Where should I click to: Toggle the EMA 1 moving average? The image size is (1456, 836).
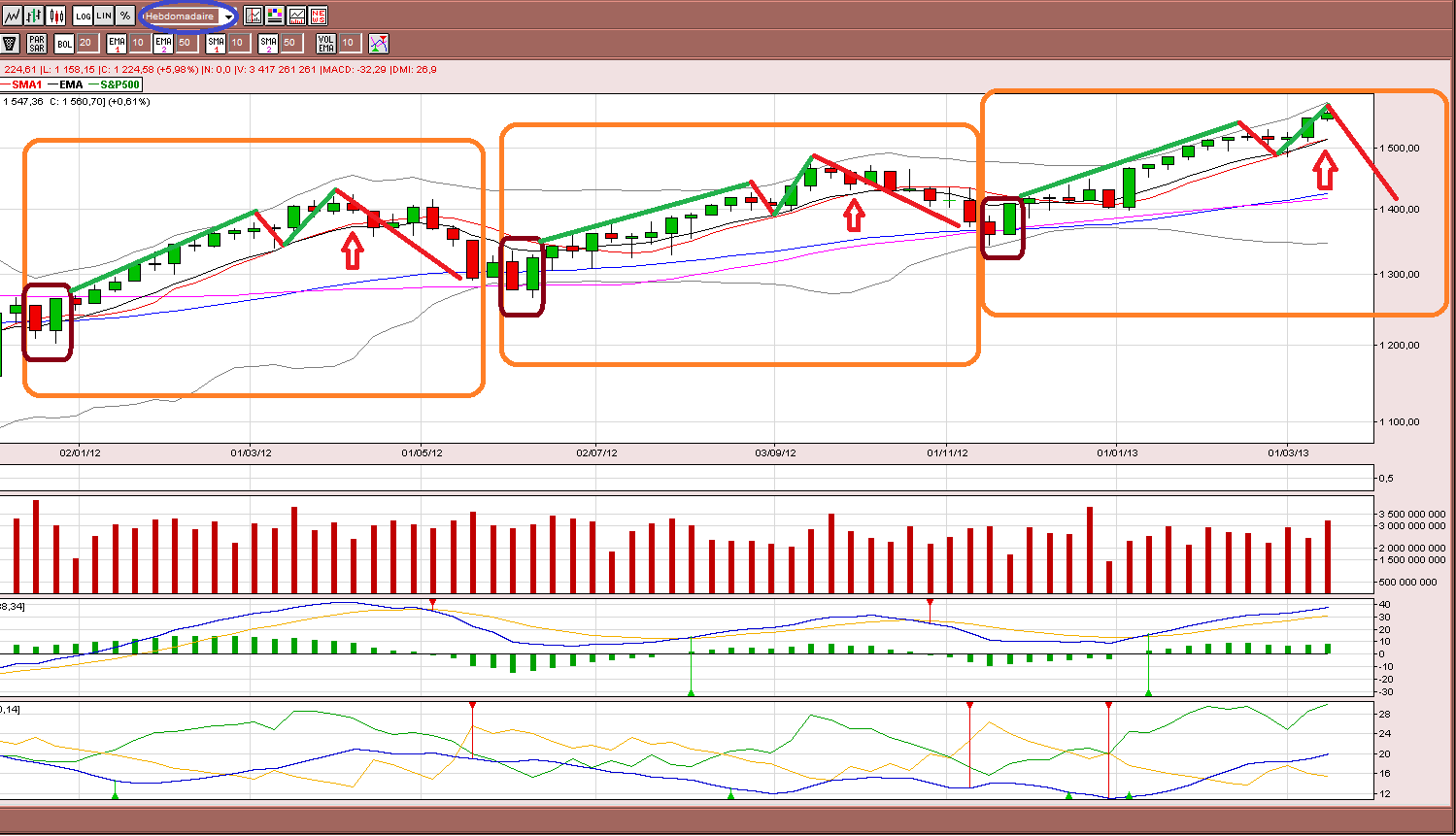(117, 43)
